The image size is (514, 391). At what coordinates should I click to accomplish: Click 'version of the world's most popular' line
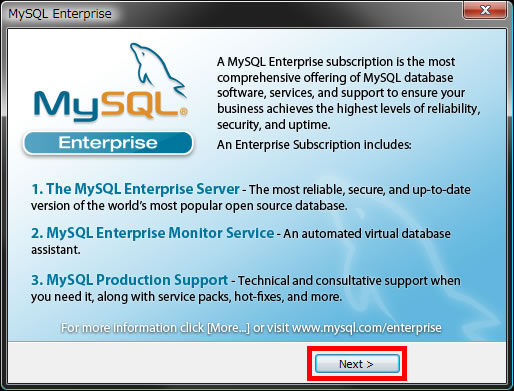(x=189, y=206)
